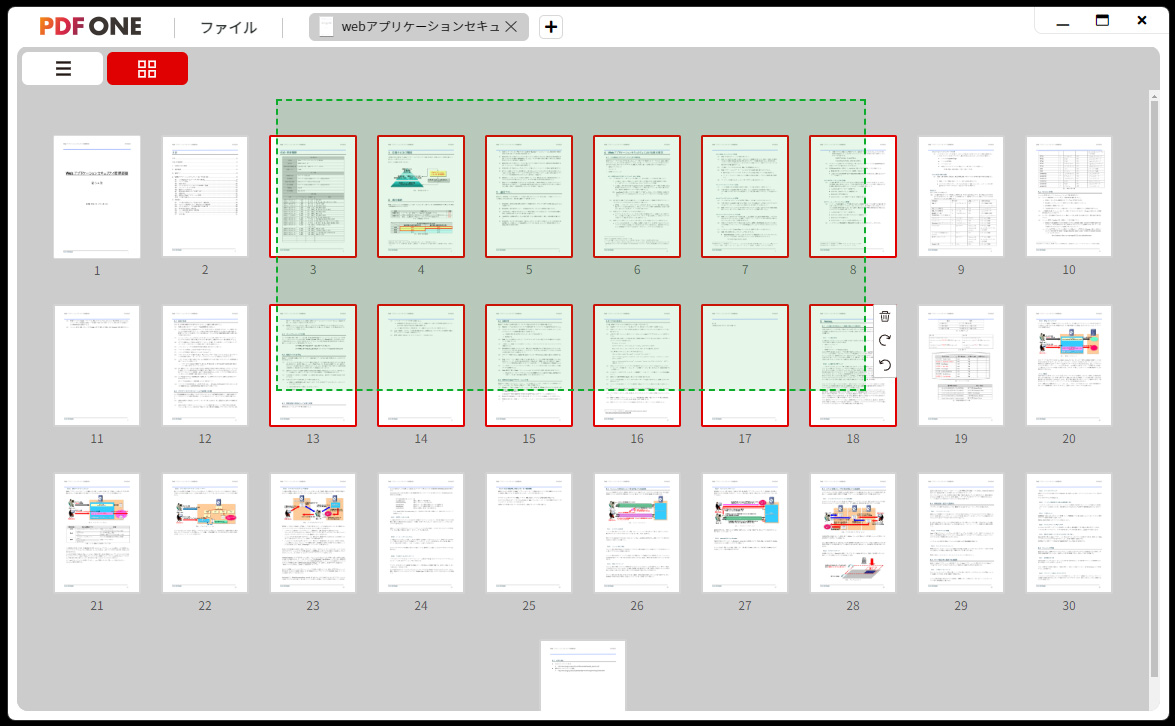
Task: Rotate page clockwise using the rotate icon
Action: 884,341
